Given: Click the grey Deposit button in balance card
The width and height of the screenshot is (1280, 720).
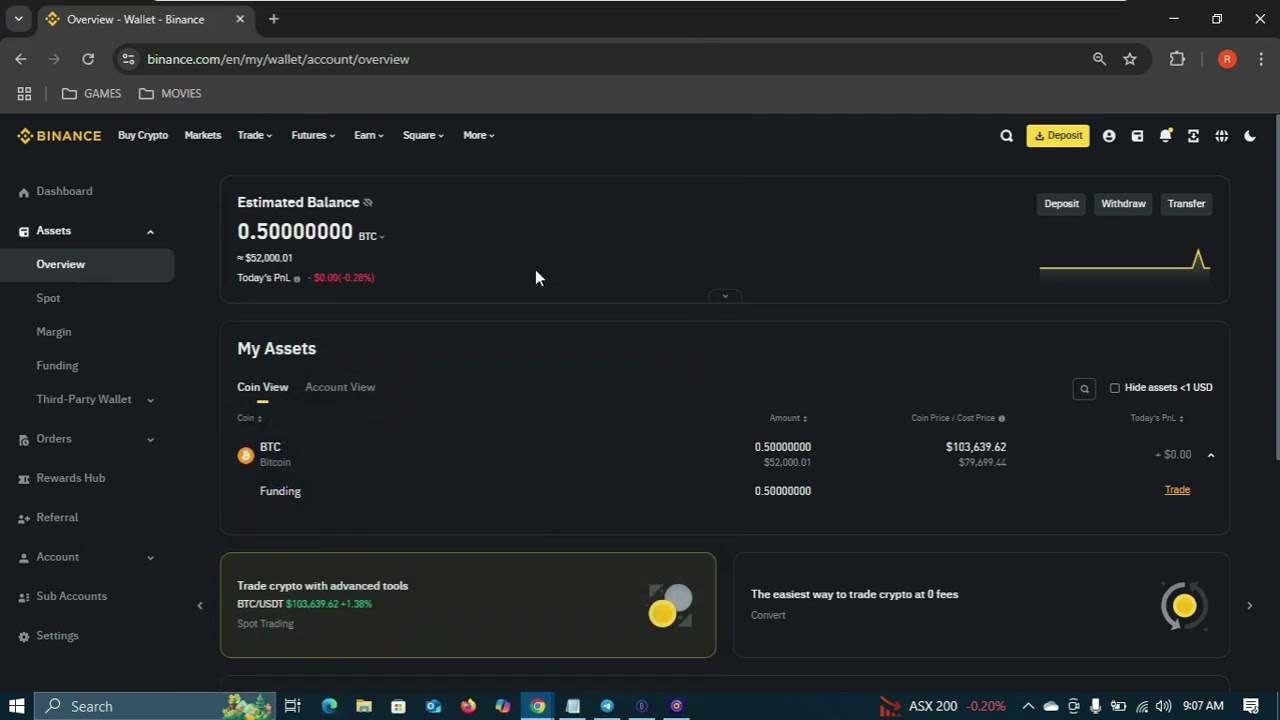Looking at the screenshot, I should tap(1062, 204).
